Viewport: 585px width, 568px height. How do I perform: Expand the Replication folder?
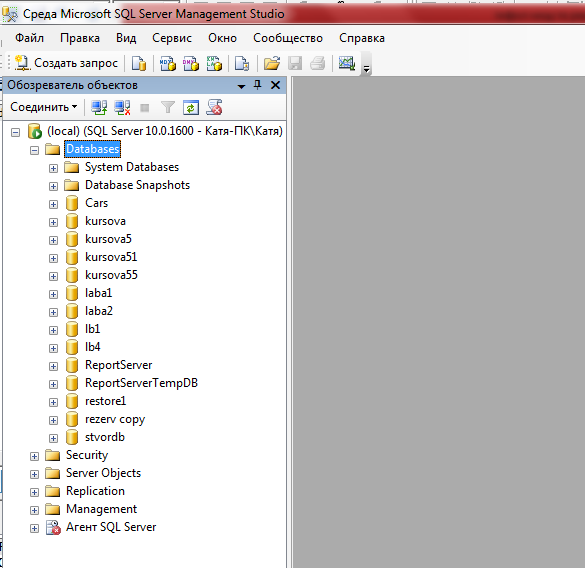pyautogui.click(x=34, y=493)
